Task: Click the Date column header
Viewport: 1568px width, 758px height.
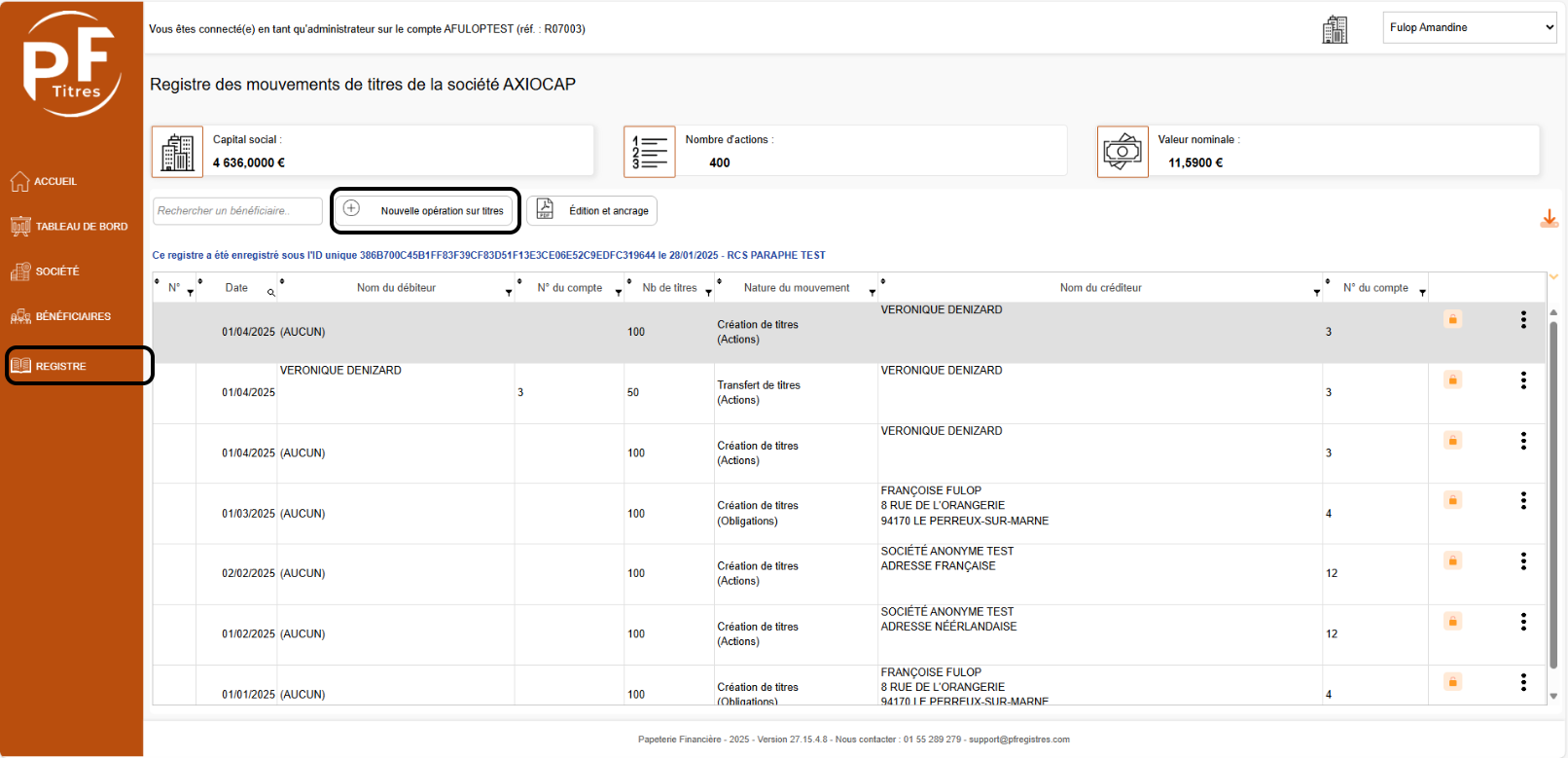Action: [x=236, y=288]
